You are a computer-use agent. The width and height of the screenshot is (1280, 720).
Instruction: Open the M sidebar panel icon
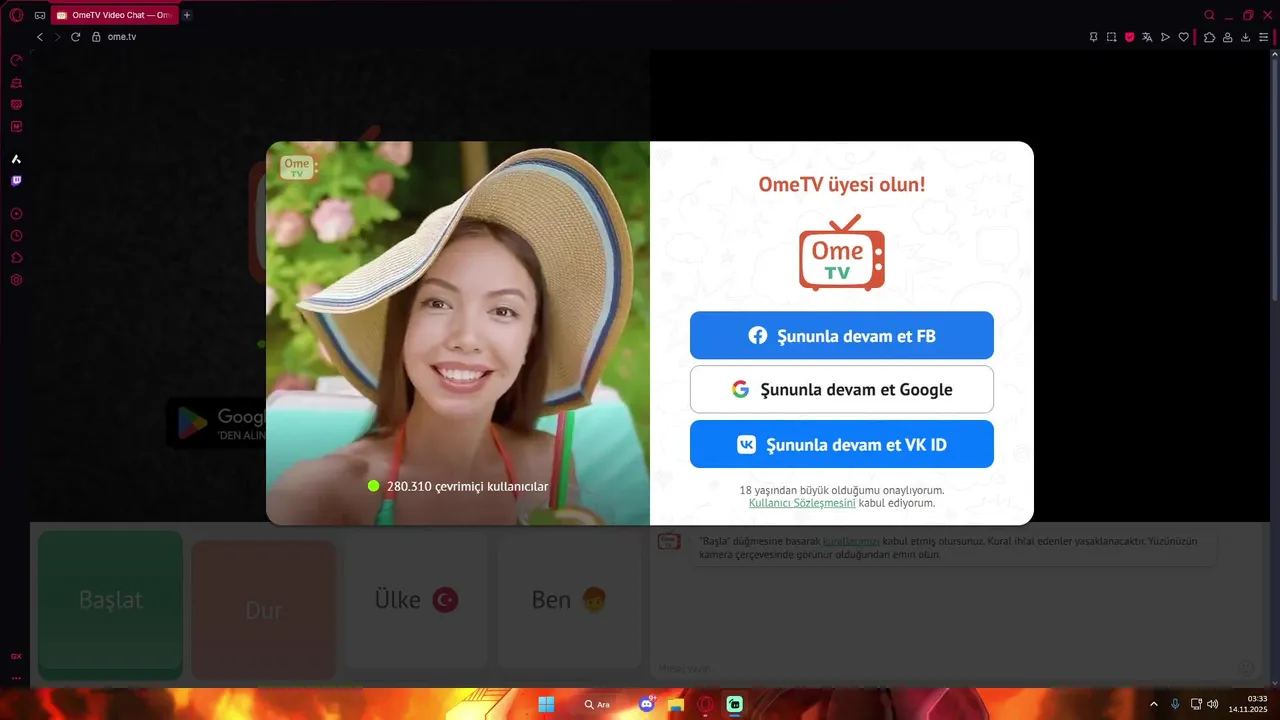[x=16, y=126]
